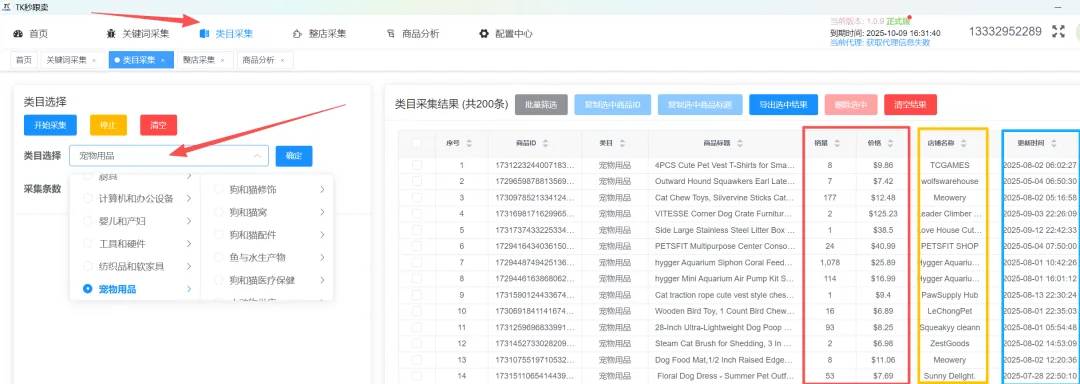Check the row 3 checkbox for Cat Chew Toys

[417, 198]
